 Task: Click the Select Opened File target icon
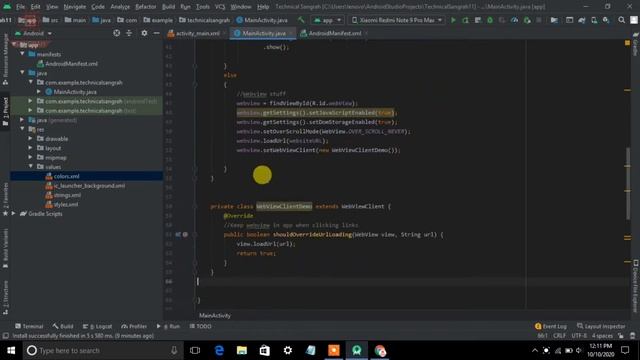point(117,33)
